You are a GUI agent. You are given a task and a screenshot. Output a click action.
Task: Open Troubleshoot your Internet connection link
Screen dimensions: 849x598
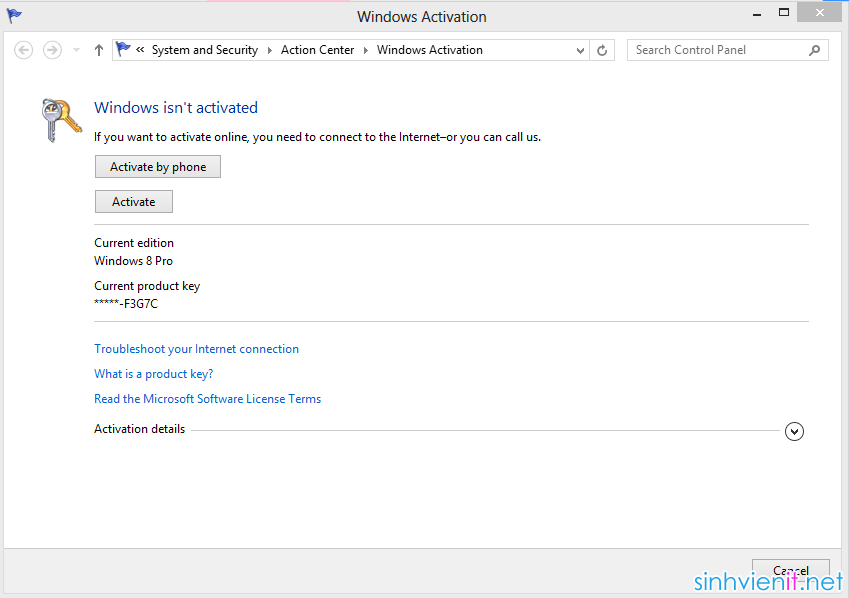click(x=197, y=349)
